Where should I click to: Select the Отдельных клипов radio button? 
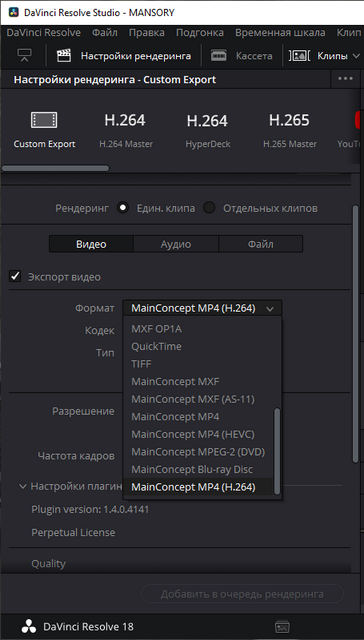pyautogui.click(x=209, y=208)
